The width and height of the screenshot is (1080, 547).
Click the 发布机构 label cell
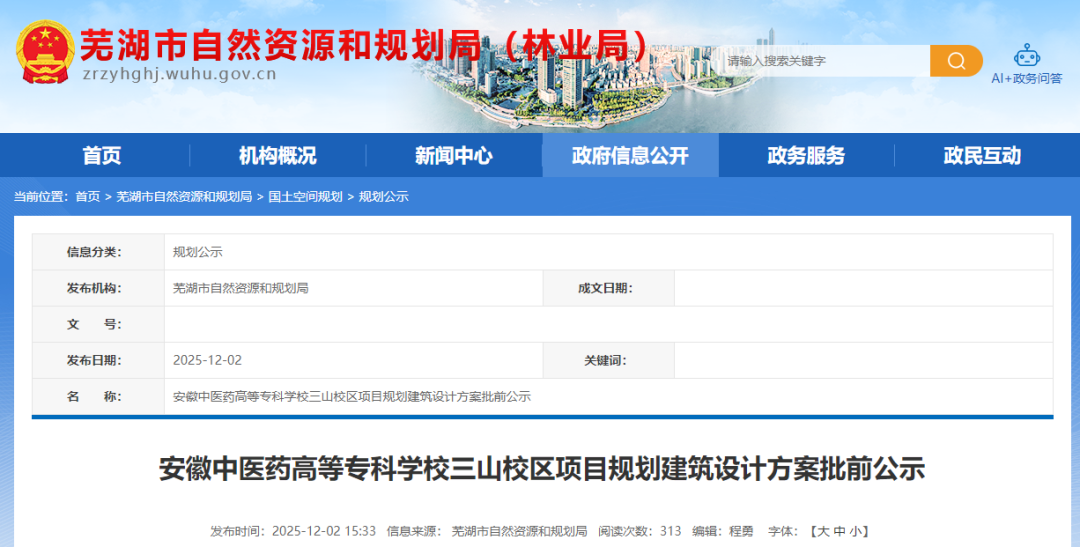coord(98,288)
